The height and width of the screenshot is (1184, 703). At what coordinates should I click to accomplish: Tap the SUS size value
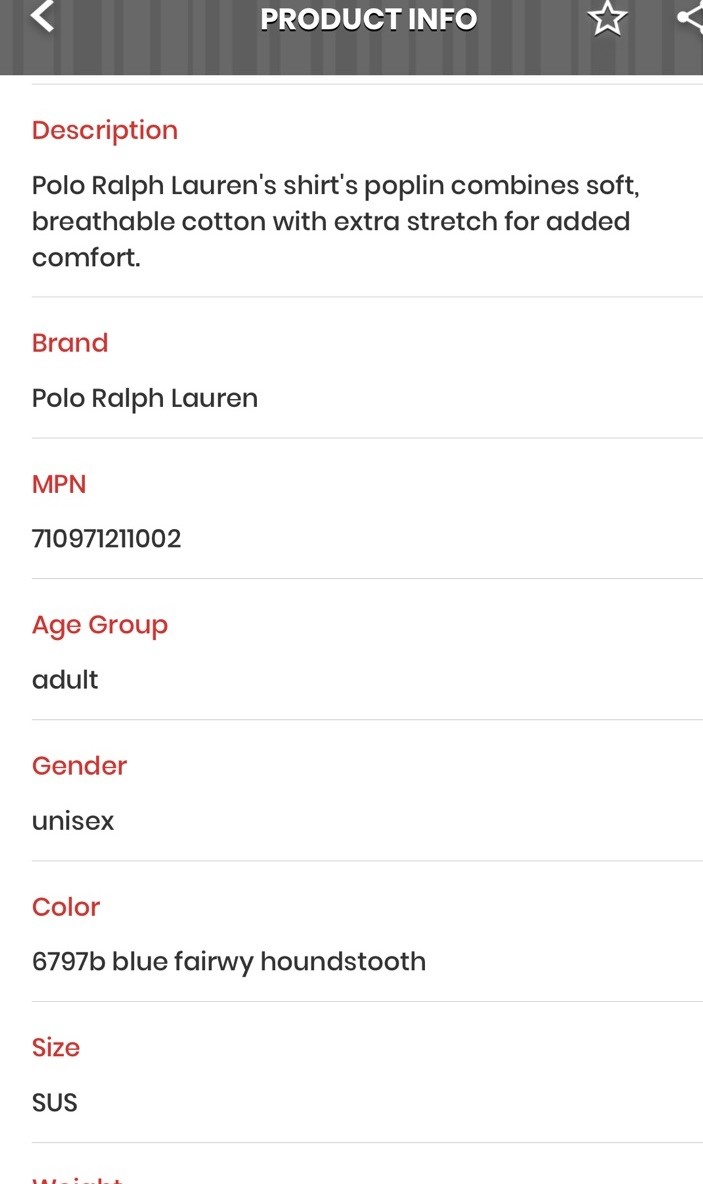55,1103
